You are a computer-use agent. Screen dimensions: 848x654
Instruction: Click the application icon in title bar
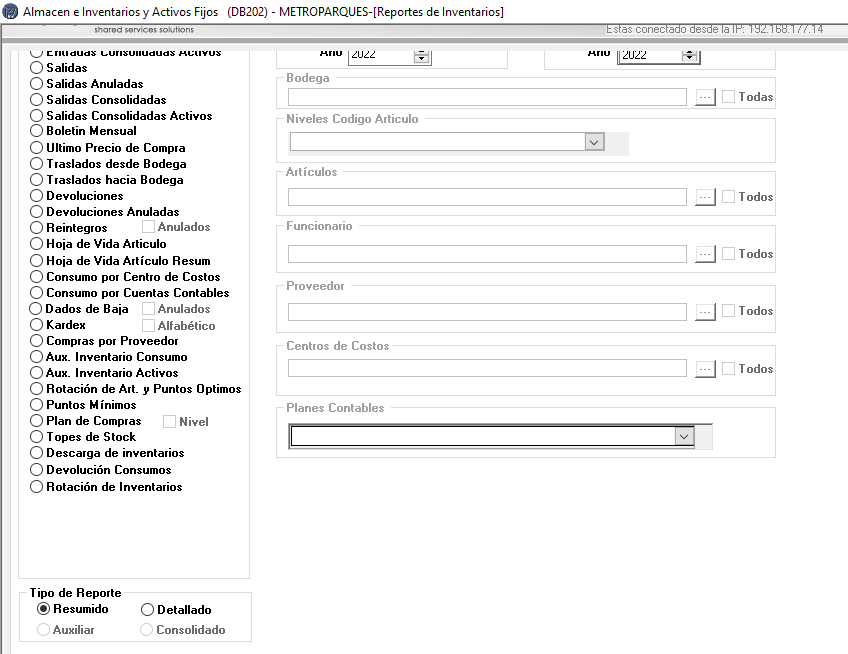click(x=10, y=12)
